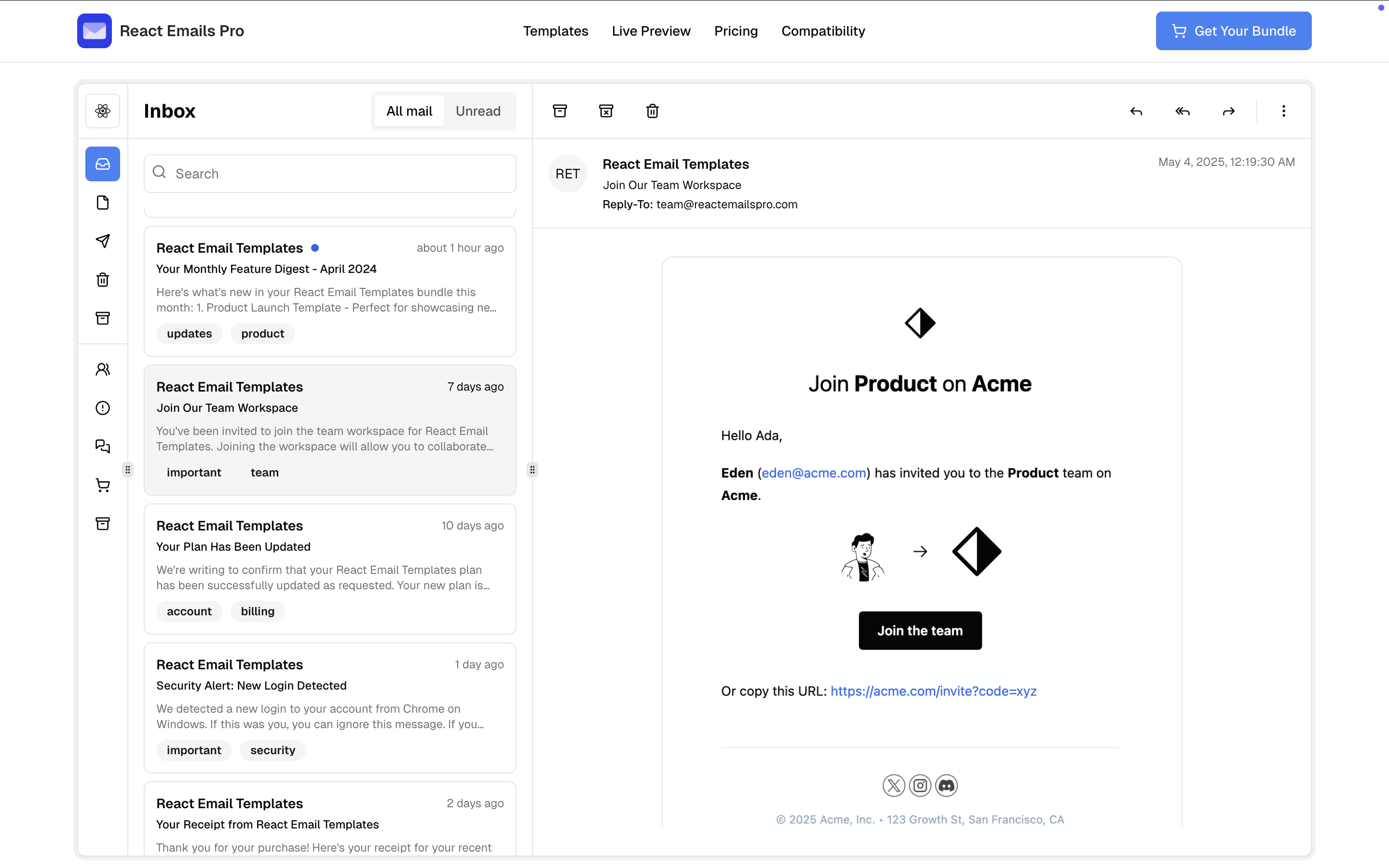Click the RET sender avatar
The width and height of the screenshot is (1389, 868).
pos(568,174)
